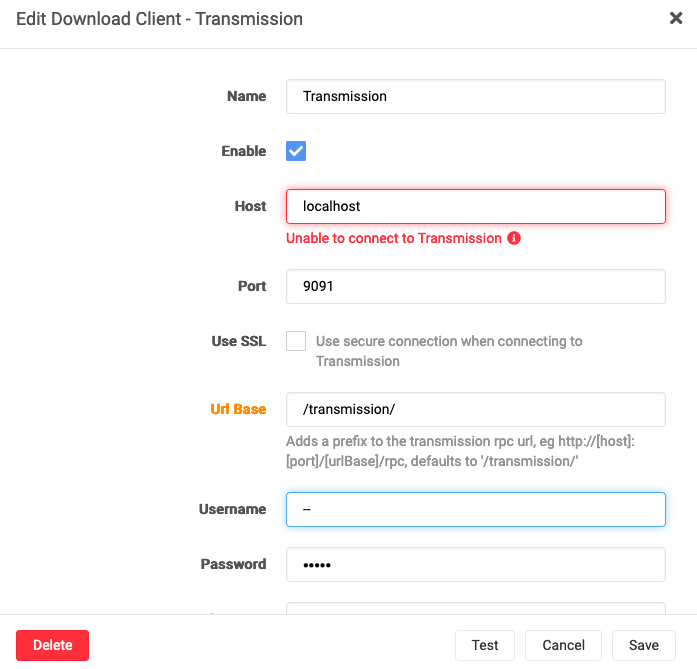Uncheck the Enable checkbox
Viewport: 697px width, 669px height.
296,151
